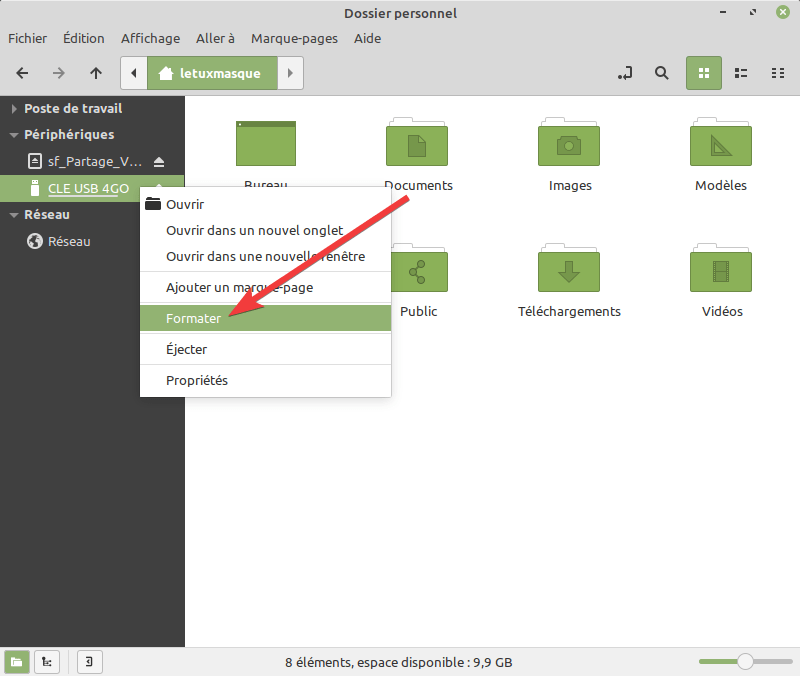Open the Aide menu
The width and height of the screenshot is (800, 676).
[x=367, y=39]
